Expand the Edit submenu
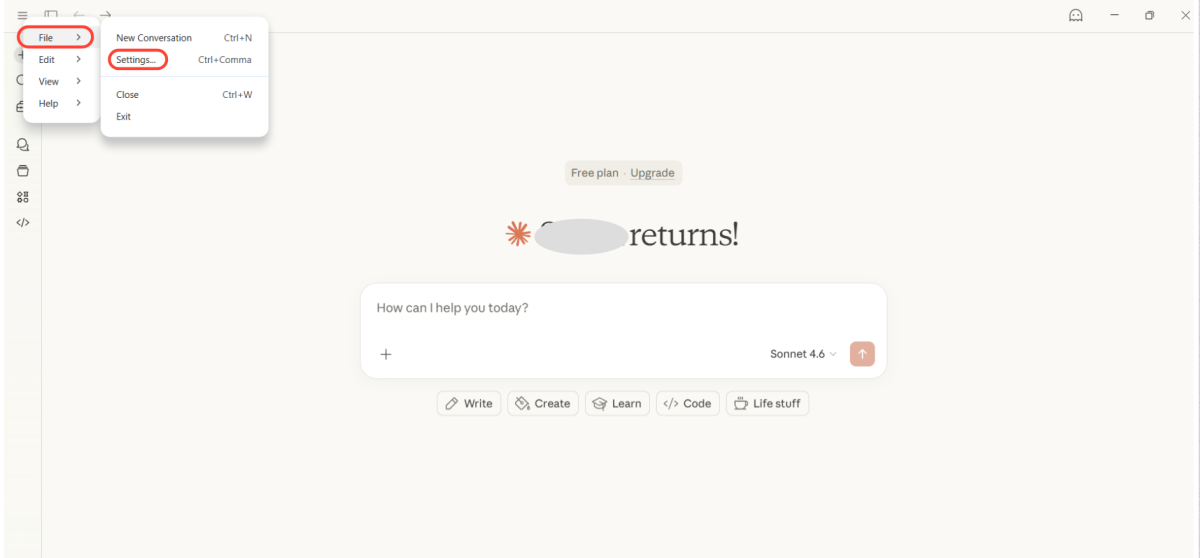This screenshot has width=1200, height=558. click(x=60, y=60)
